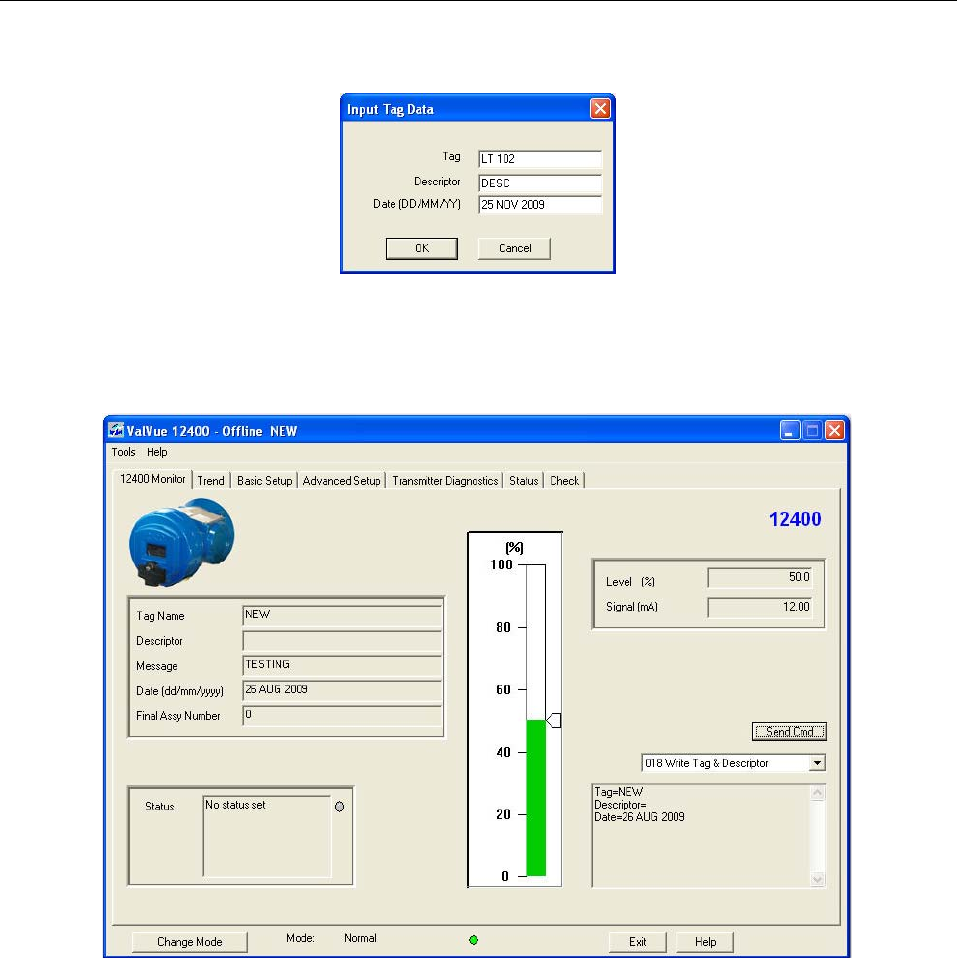957x958 pixels.
Task: Click the Tag field containing LT 102
Action: [x=540, y=159]
